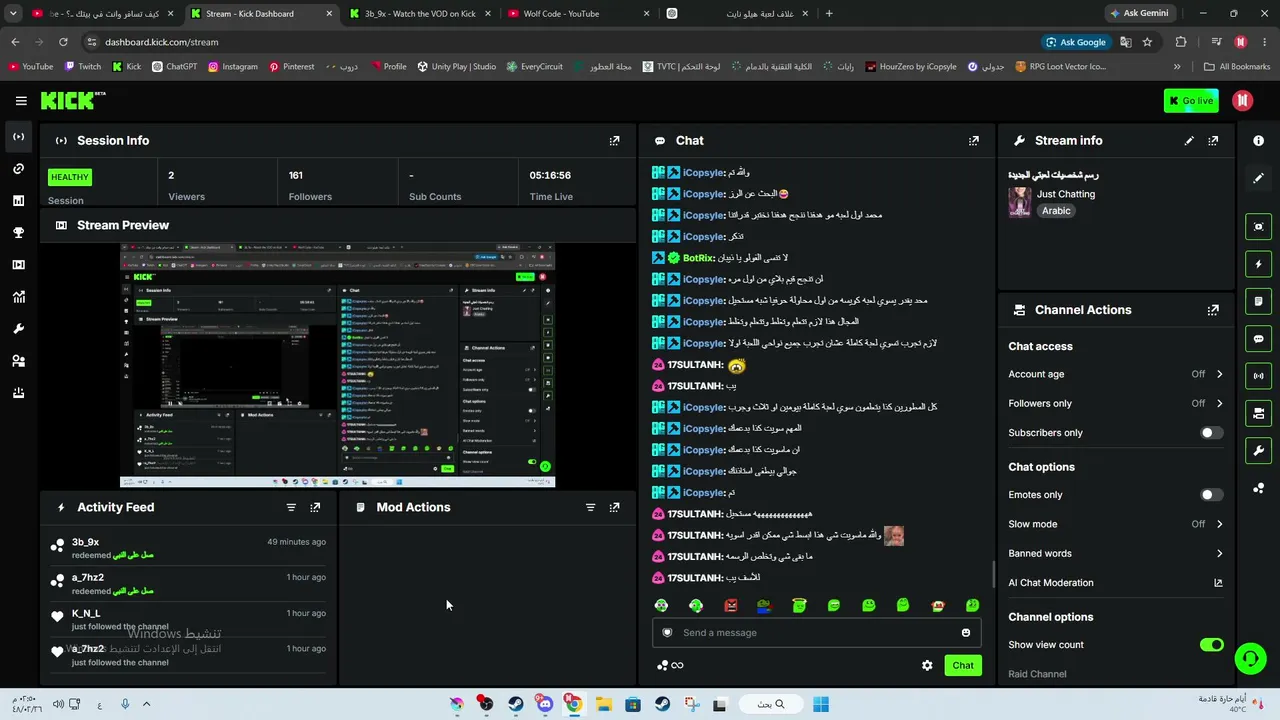Open the video clips icon in left sidebar
Viewport: 1280px width, 720px height.
point(18,265)
